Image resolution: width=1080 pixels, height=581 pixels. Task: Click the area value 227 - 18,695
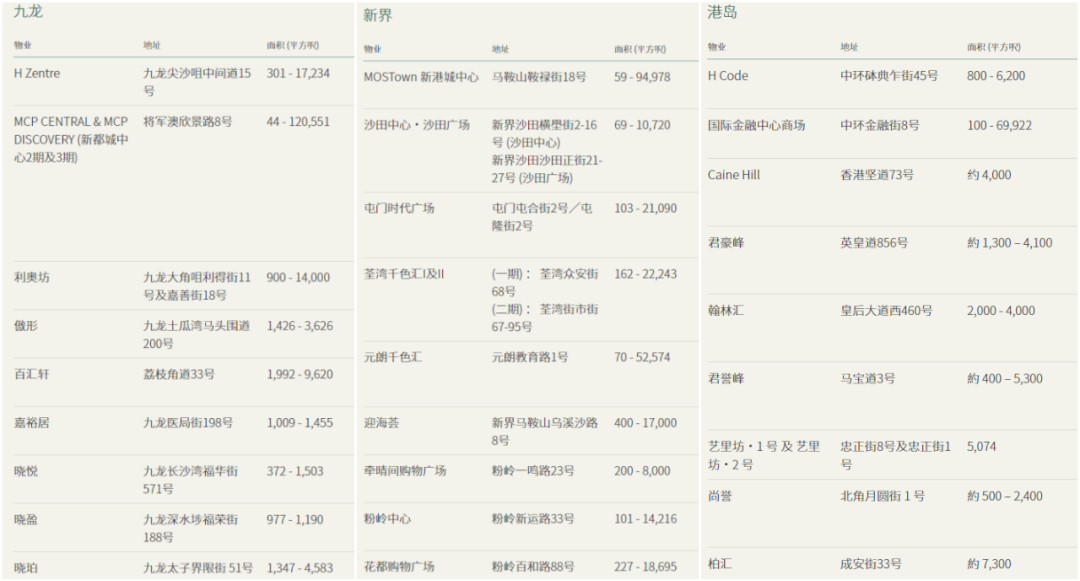point(645,567)
